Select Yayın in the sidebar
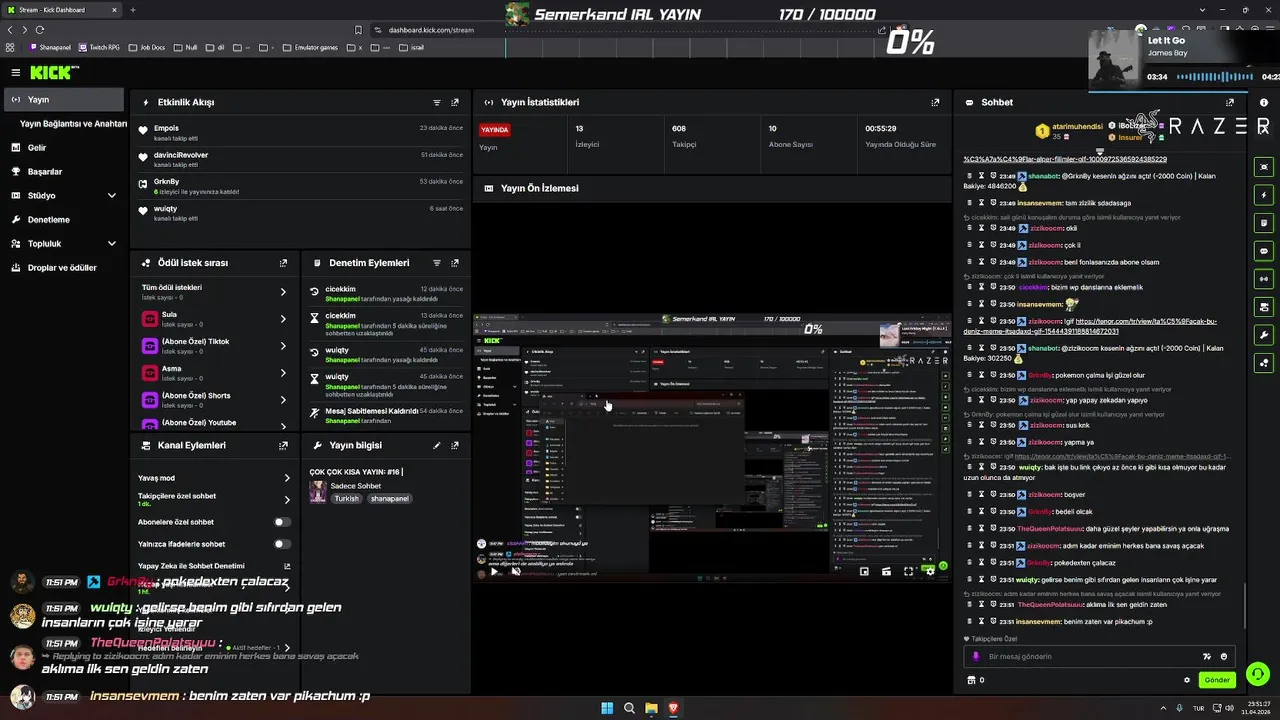This screenshot has width=1280, height=720. coord(64,100)
